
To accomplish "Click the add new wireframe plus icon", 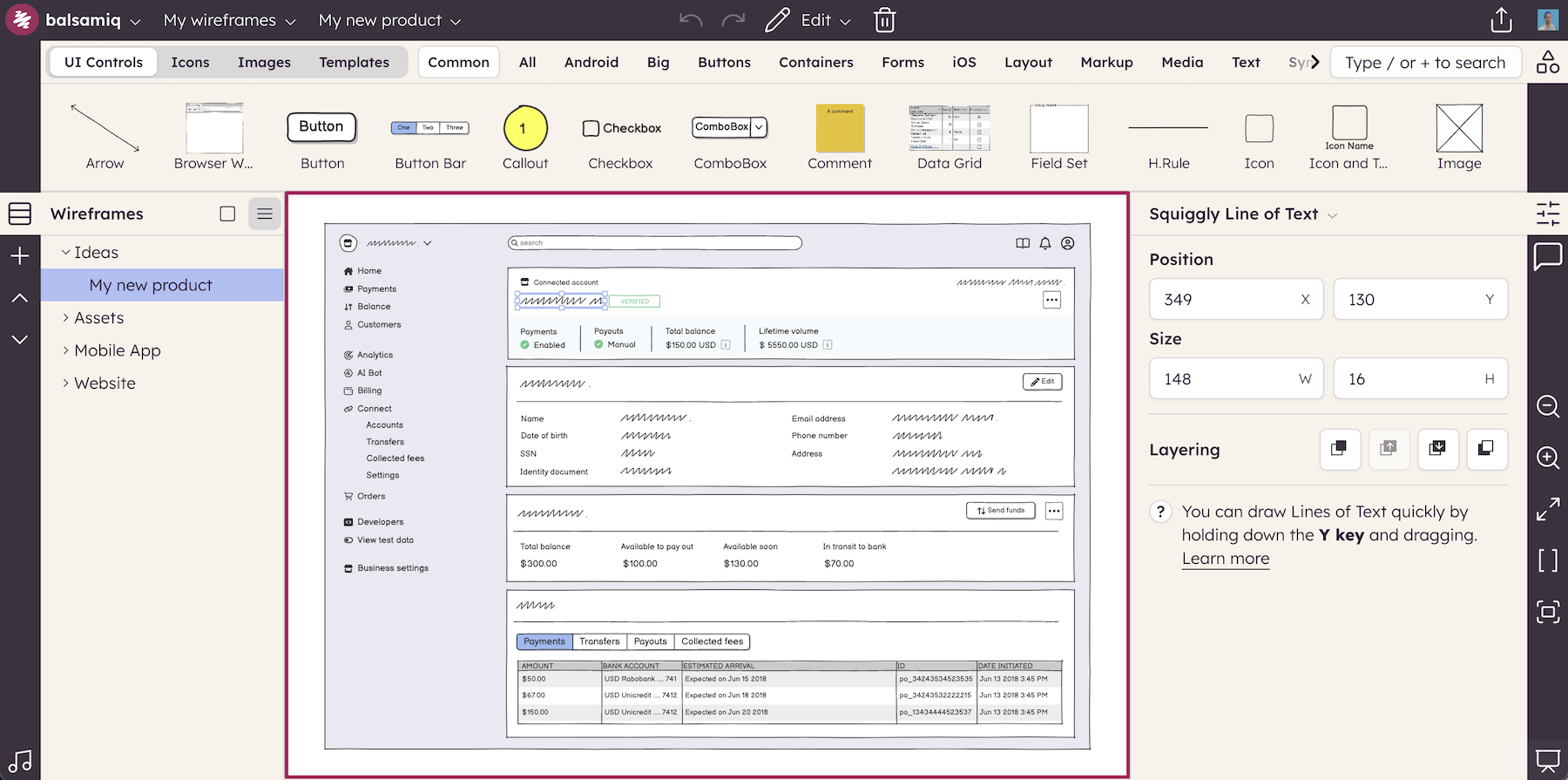I will (20, 256).
